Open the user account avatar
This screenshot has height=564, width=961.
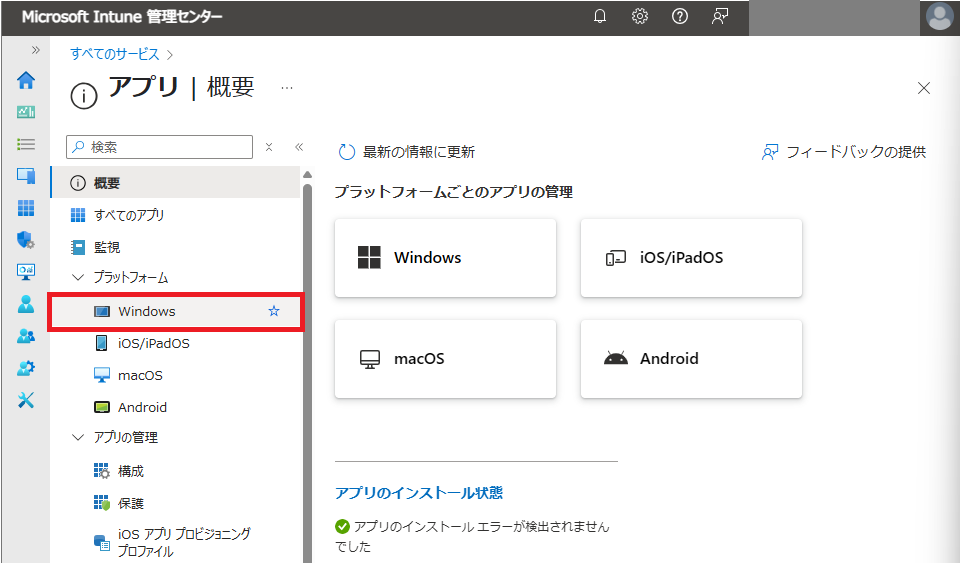click(x=940, y=17)
